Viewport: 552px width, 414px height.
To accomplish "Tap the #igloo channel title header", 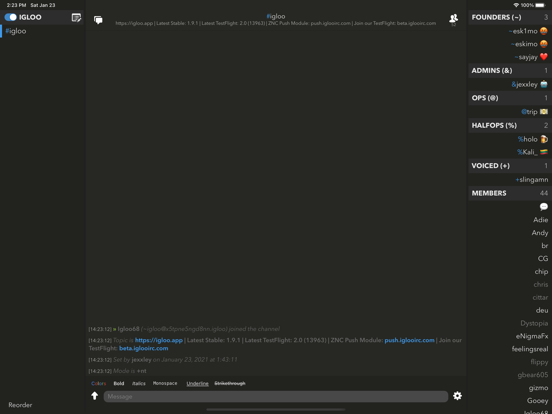I will [276, 16].
